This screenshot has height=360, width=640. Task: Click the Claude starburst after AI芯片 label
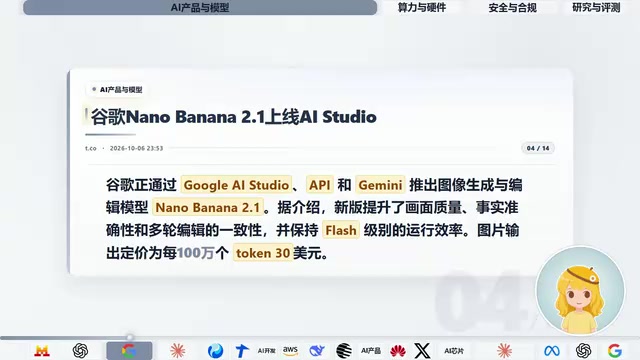coord(504,351)
